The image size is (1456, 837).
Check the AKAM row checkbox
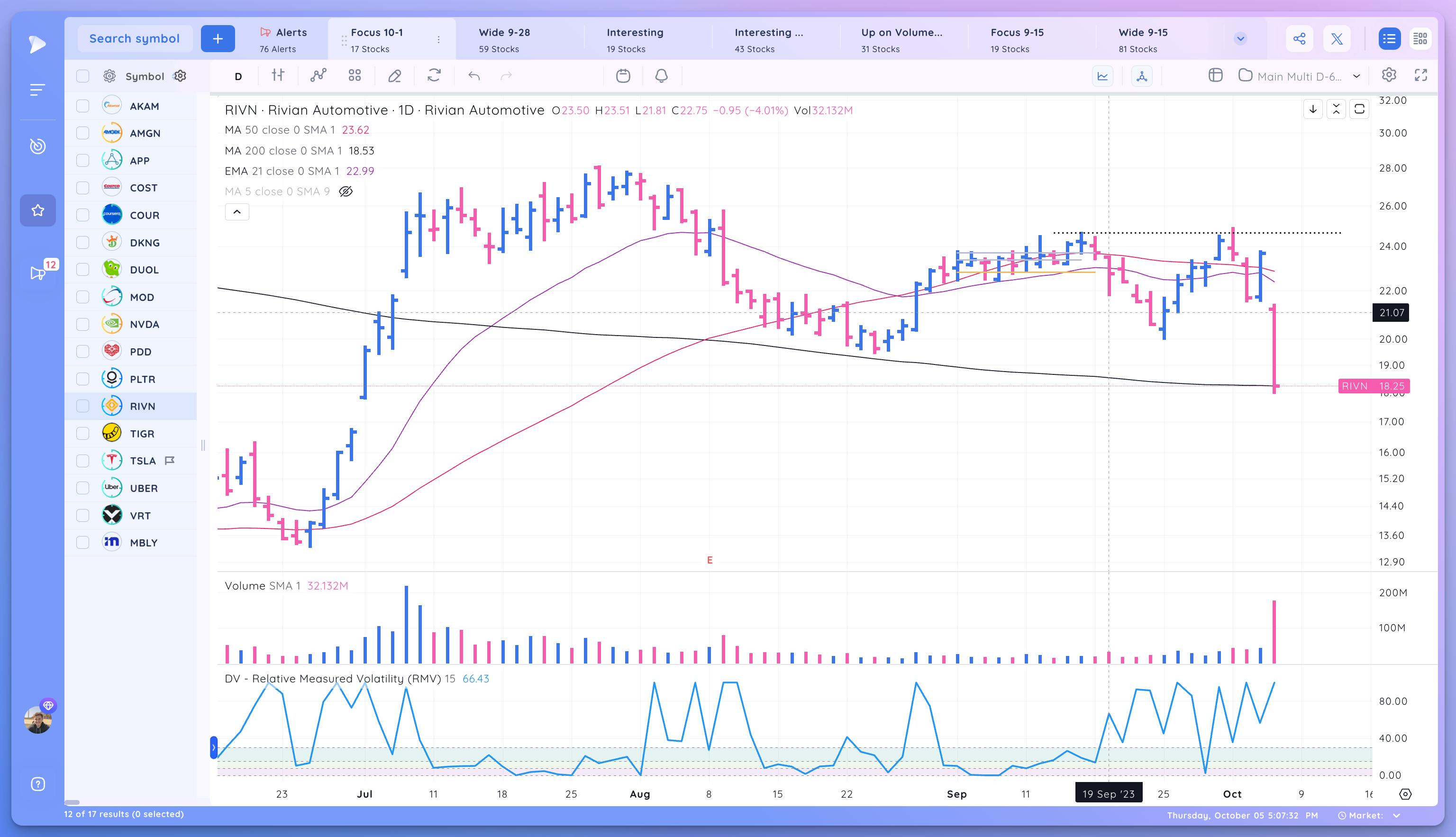(x=83, y=106)
